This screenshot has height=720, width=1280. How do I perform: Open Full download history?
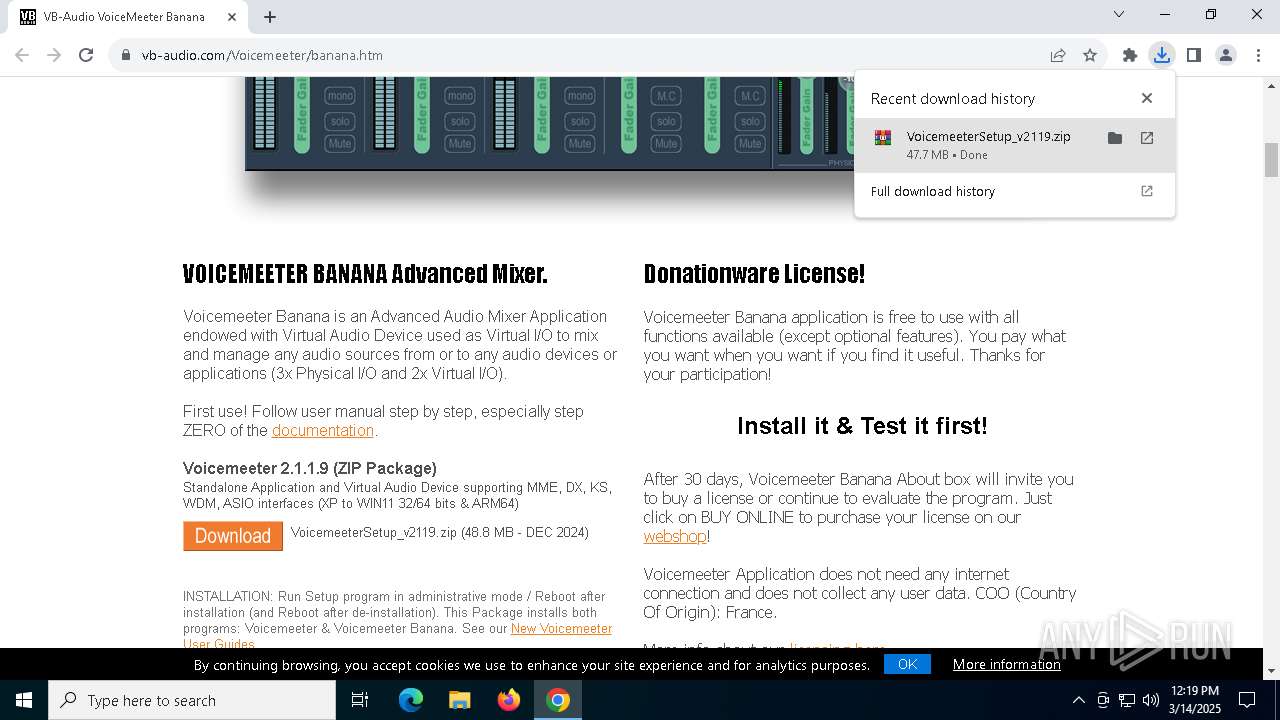[1014, 191]
